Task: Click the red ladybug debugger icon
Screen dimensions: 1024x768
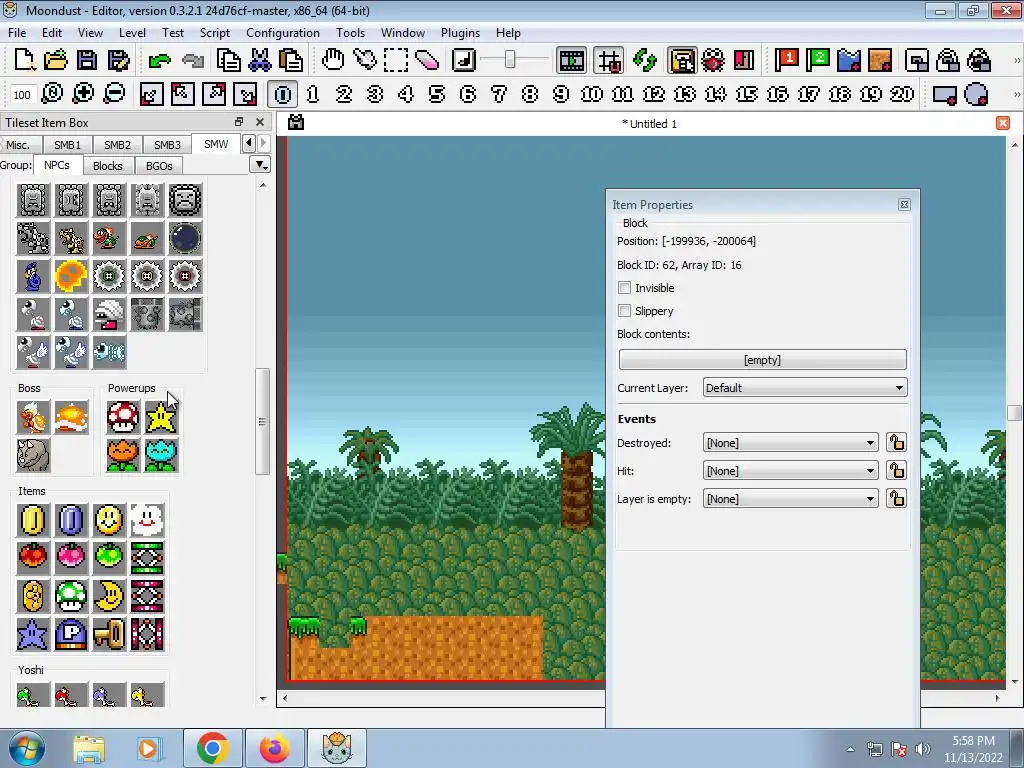Action: point(713,60)
